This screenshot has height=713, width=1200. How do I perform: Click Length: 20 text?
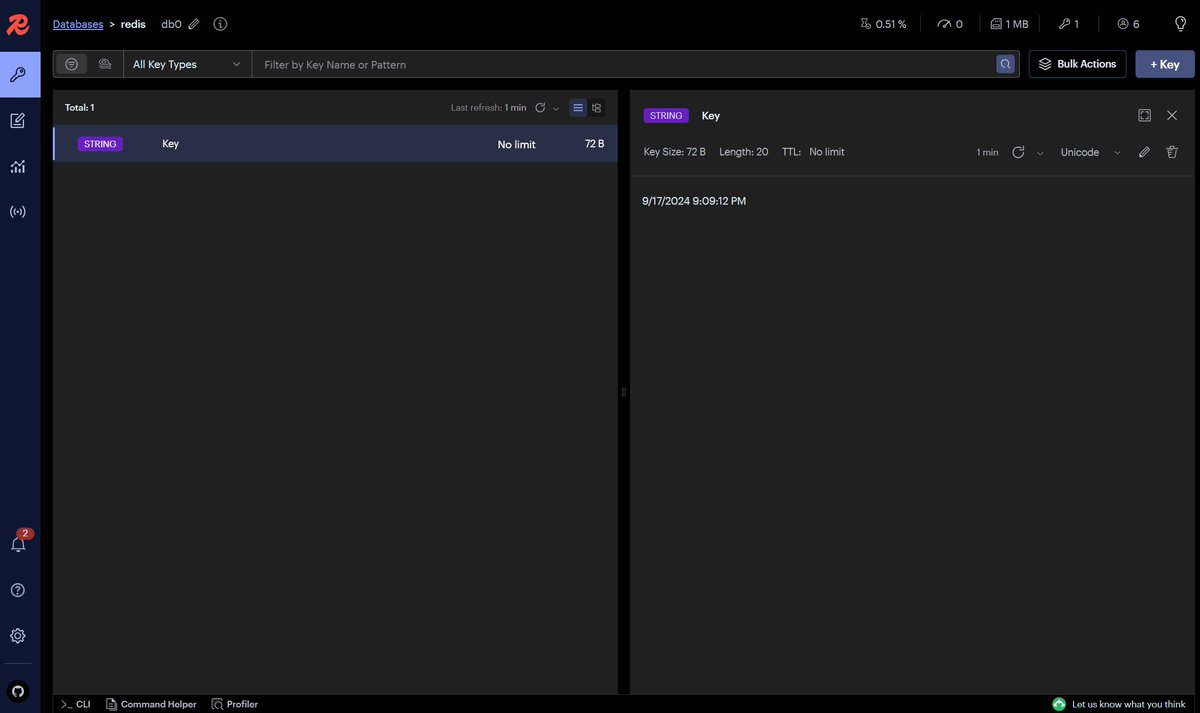(744, 152)
